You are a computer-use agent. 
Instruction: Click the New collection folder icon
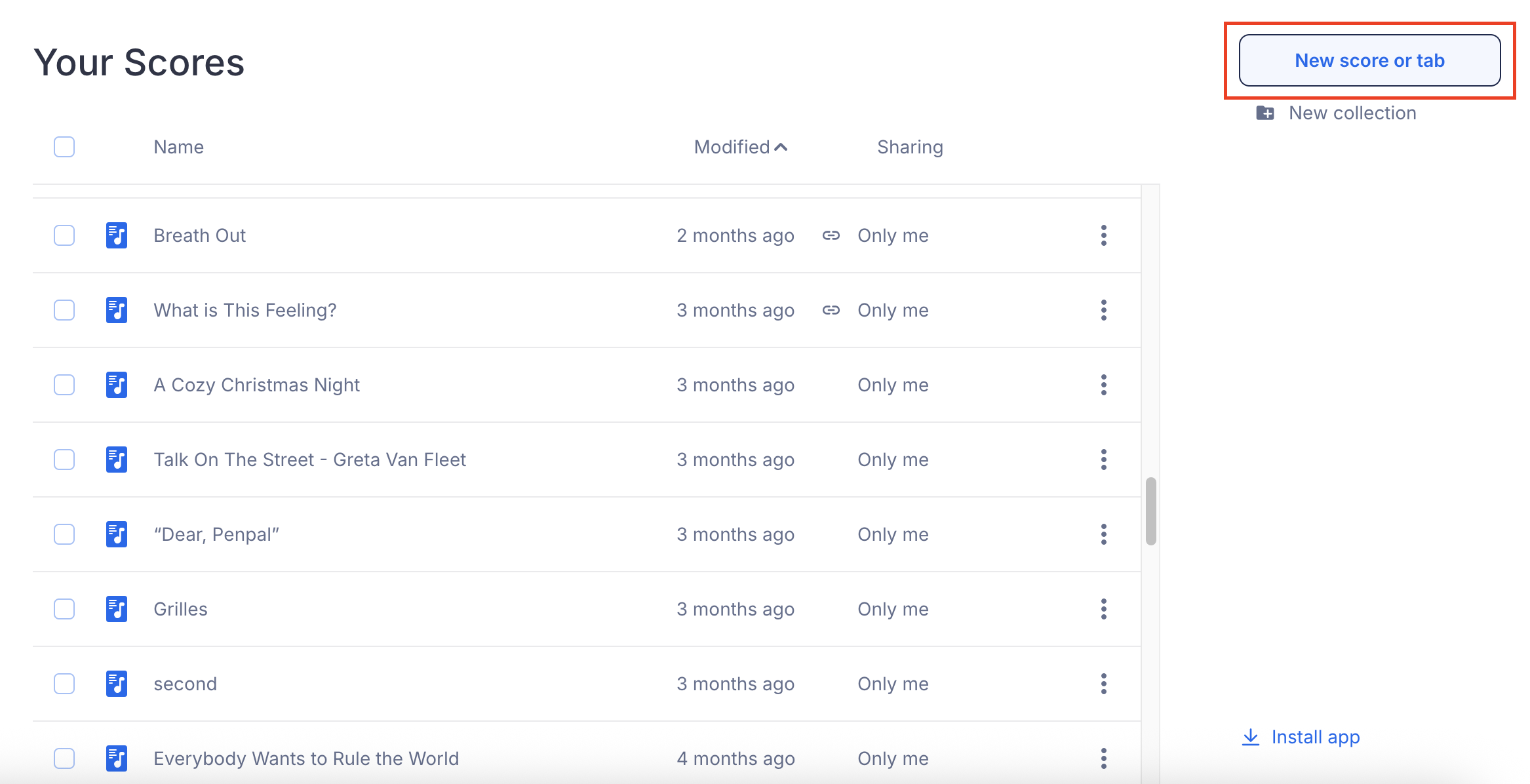coord(1265,113)
